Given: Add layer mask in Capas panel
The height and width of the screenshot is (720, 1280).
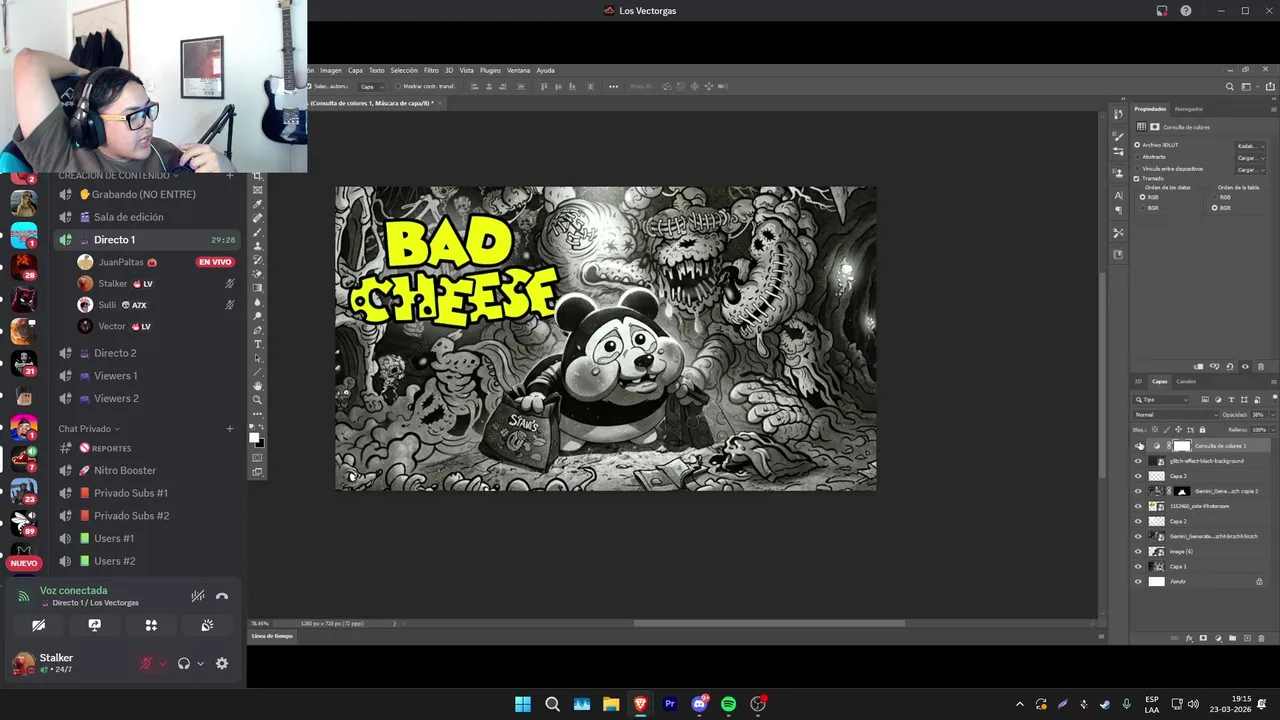Looking at the screenshot, I should pyautogui.click(x=1203, y=638).
